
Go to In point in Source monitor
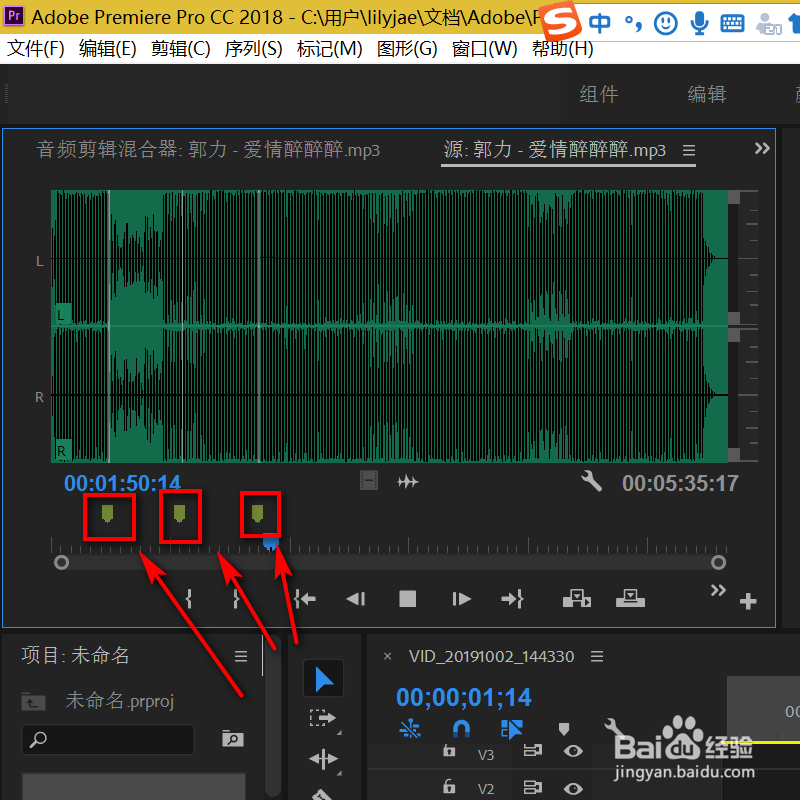(305, 598)
